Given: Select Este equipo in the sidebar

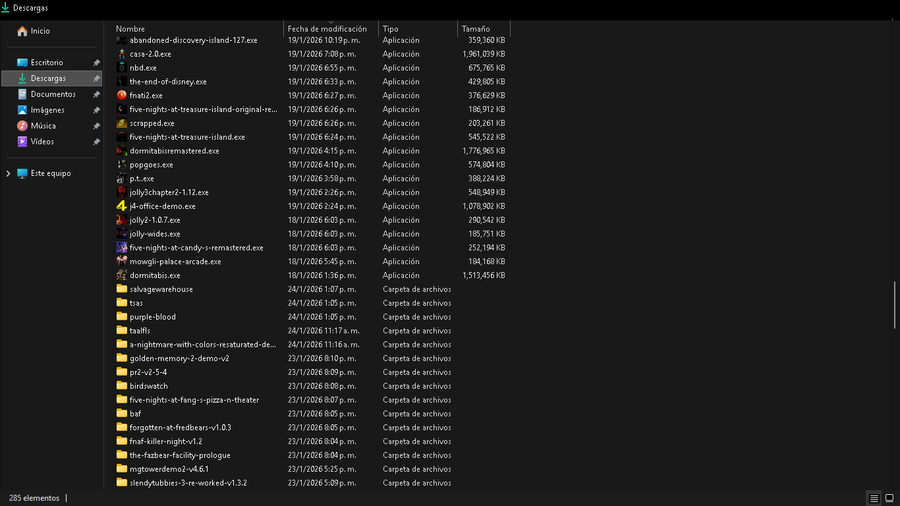Looking at the screenshot, I should [x=51, y=173].
